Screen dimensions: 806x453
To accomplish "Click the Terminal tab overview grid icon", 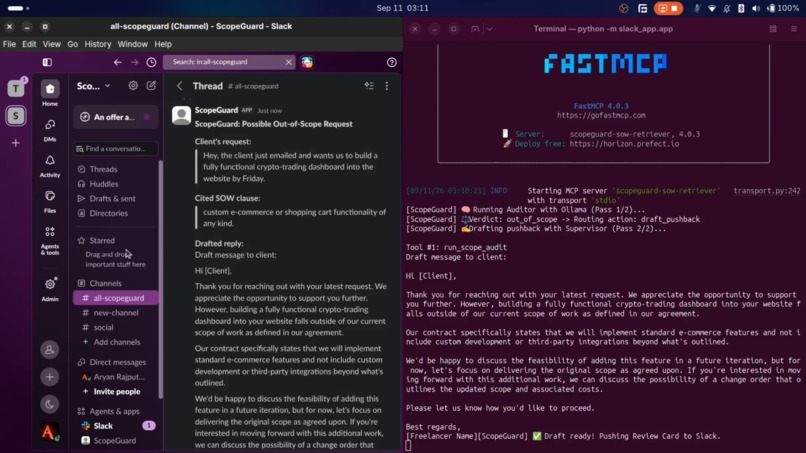I will (x=773, y=29).
